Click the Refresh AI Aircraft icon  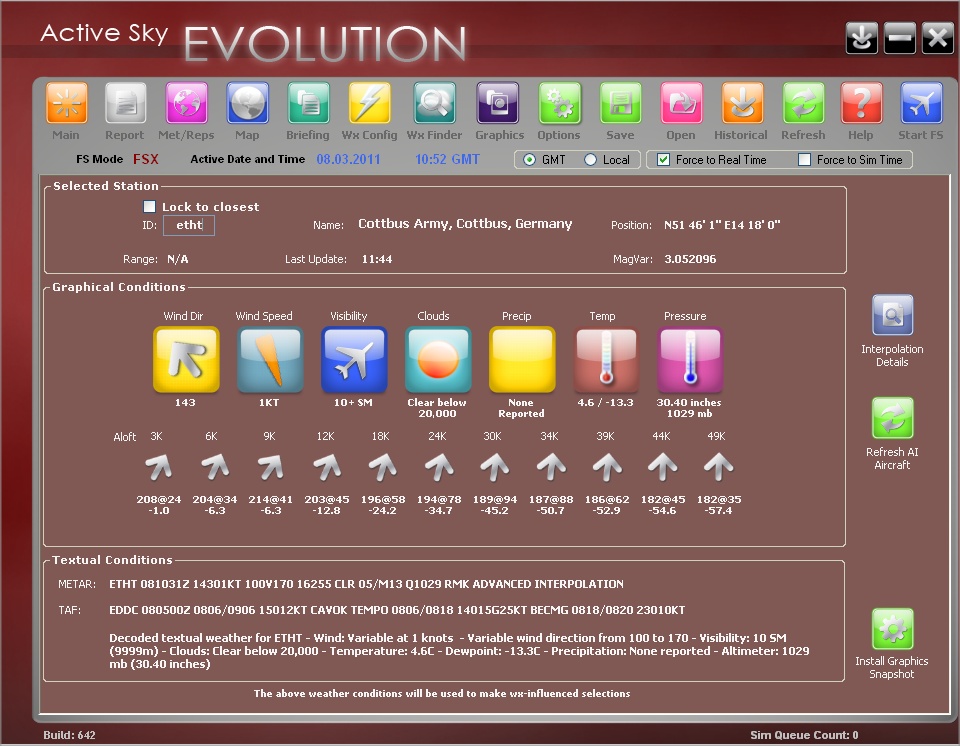click(x=893, y=418)
